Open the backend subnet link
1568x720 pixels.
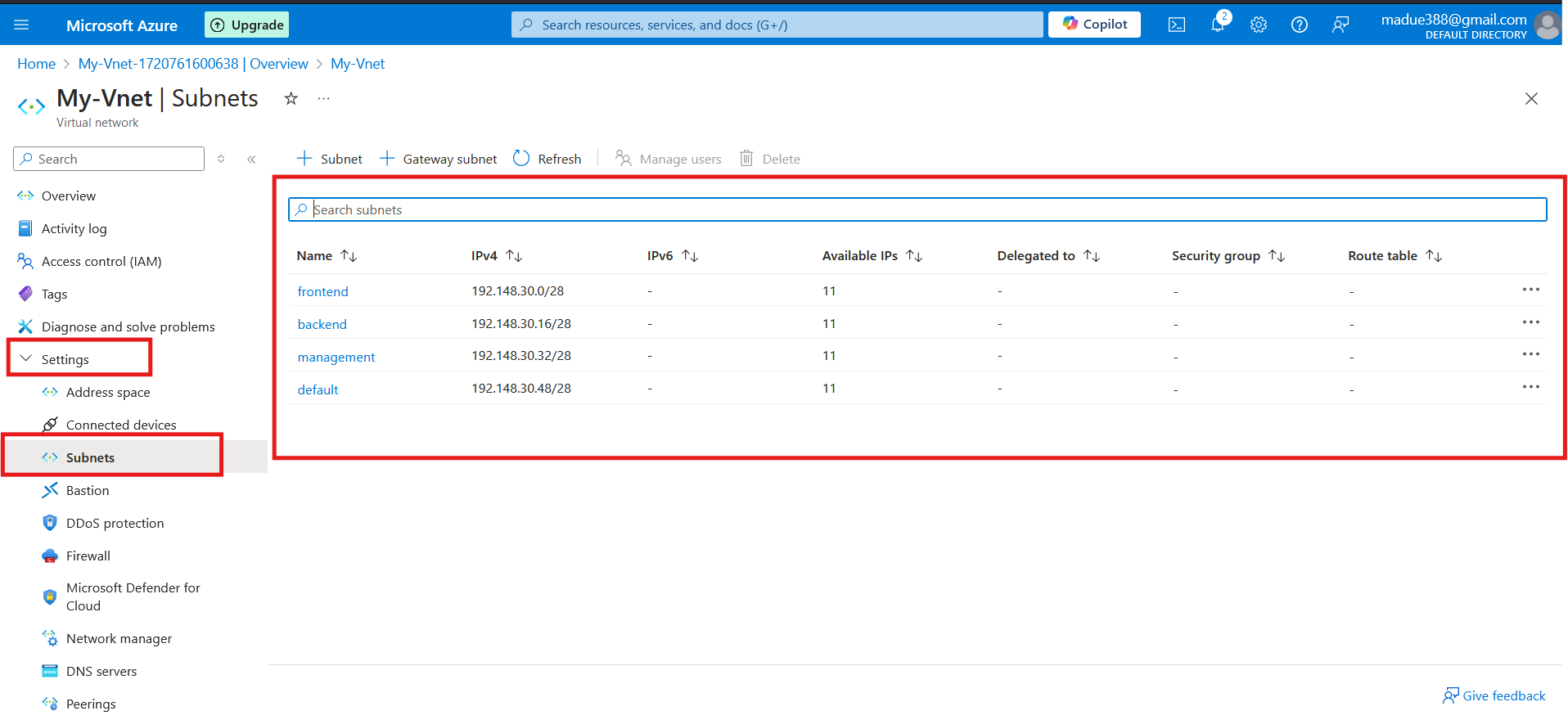point(322,325)
